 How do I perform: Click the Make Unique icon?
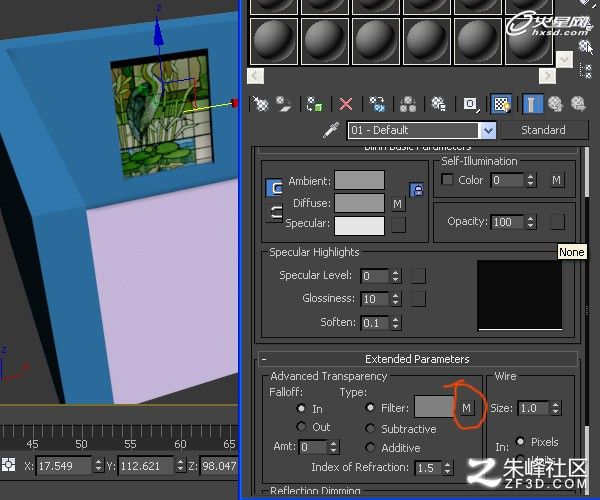coord(408,104)
